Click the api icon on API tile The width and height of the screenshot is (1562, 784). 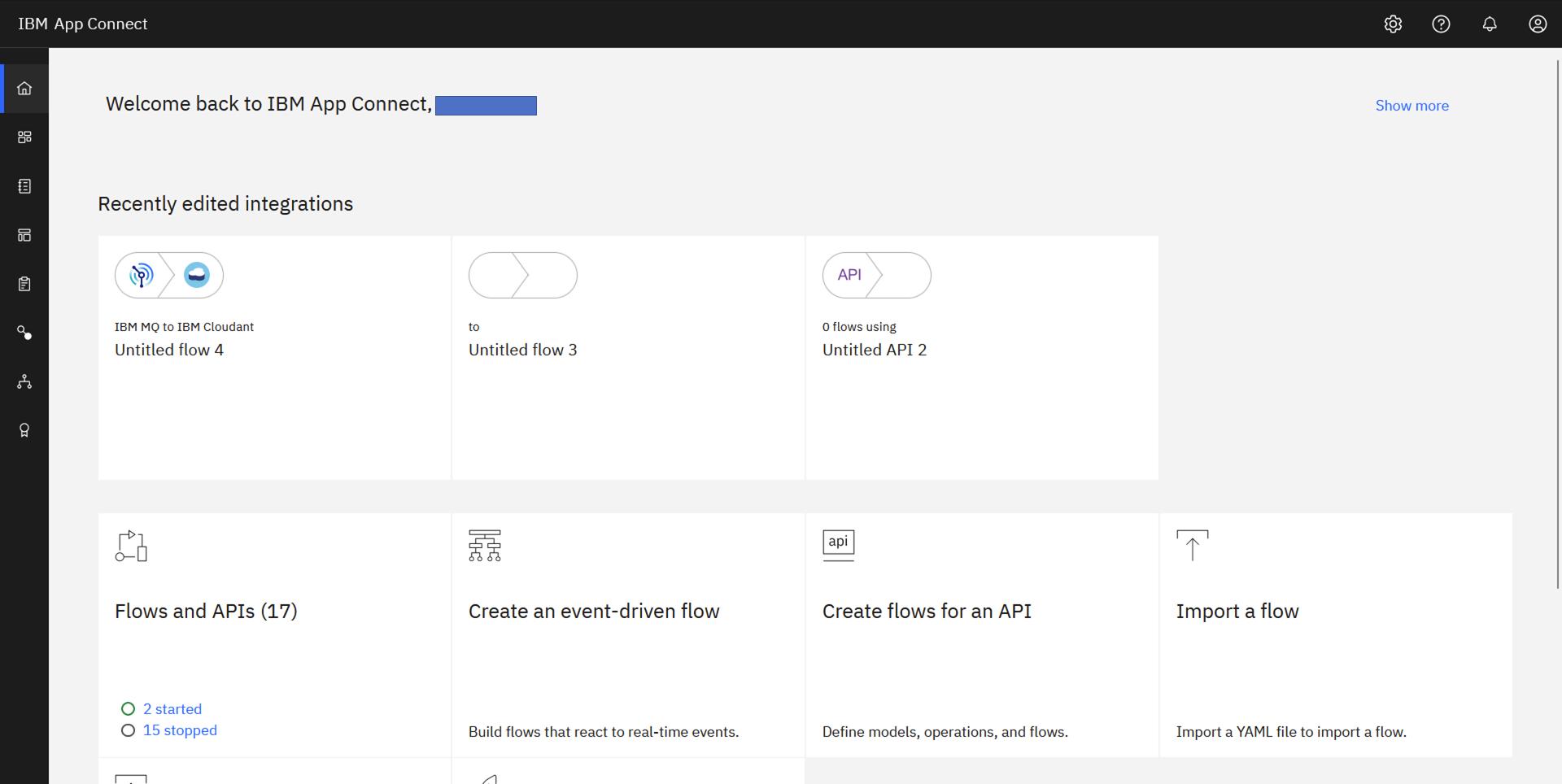[x=839, y=546]
